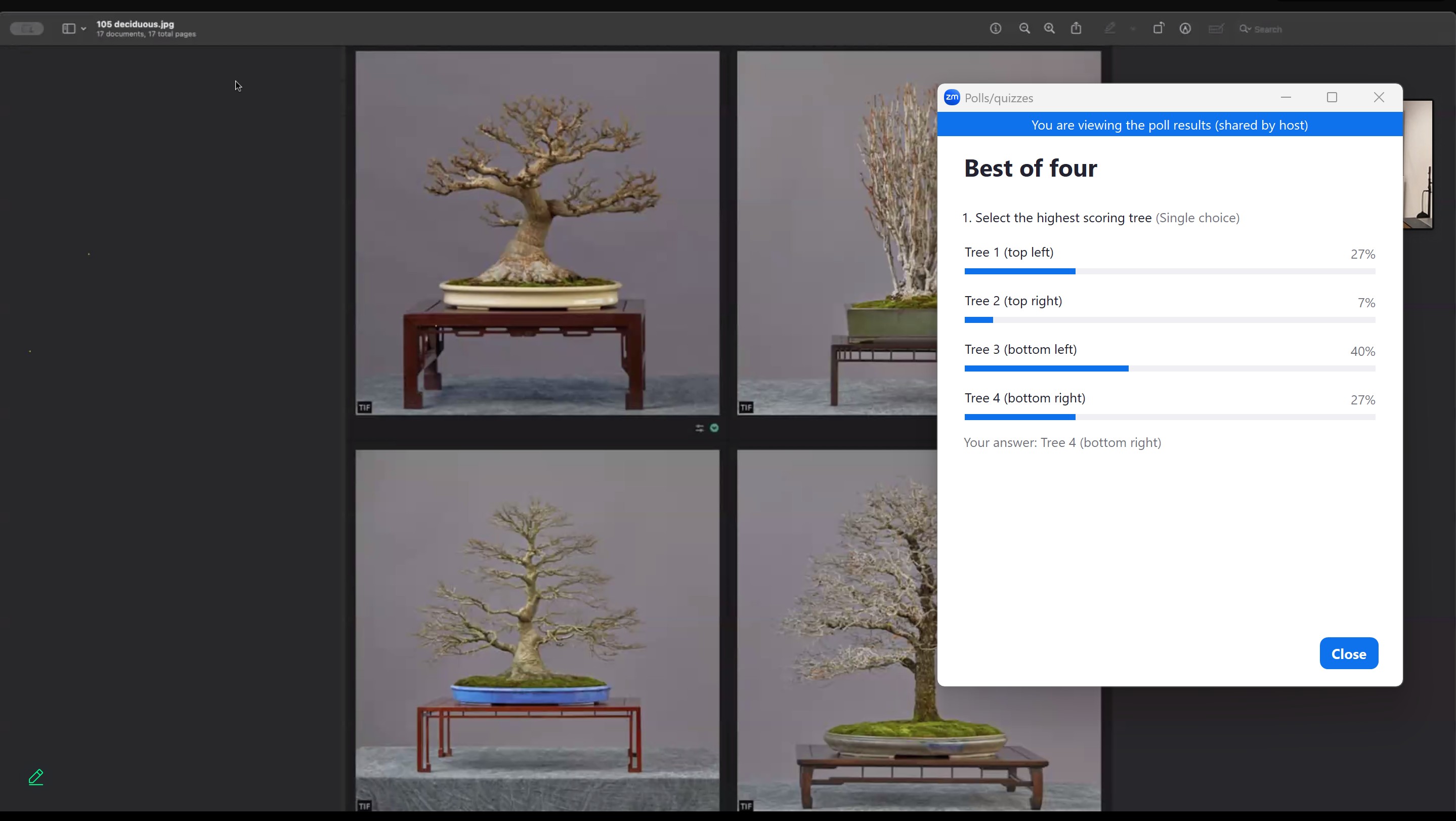
Task: Click the zoom in magnifier
Action: click(x=1050, y=29)
